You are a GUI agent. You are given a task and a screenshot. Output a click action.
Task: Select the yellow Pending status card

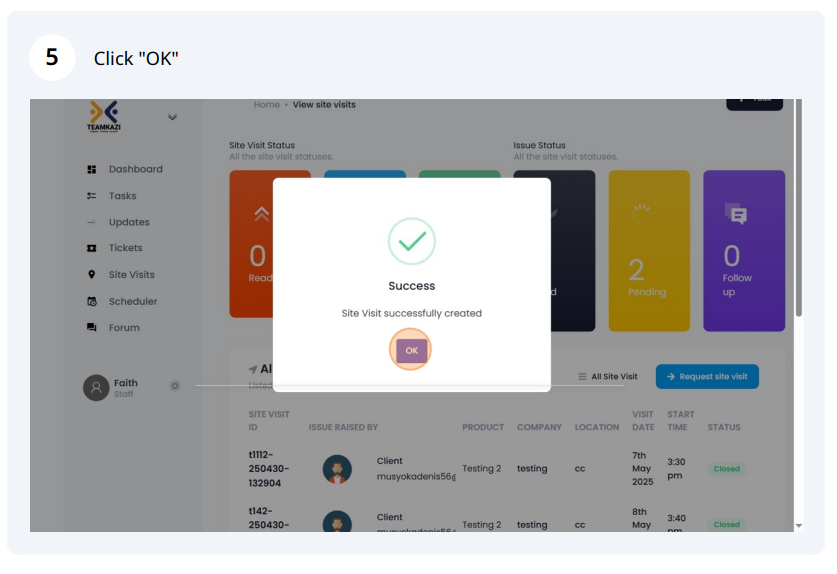click(649, 251)
